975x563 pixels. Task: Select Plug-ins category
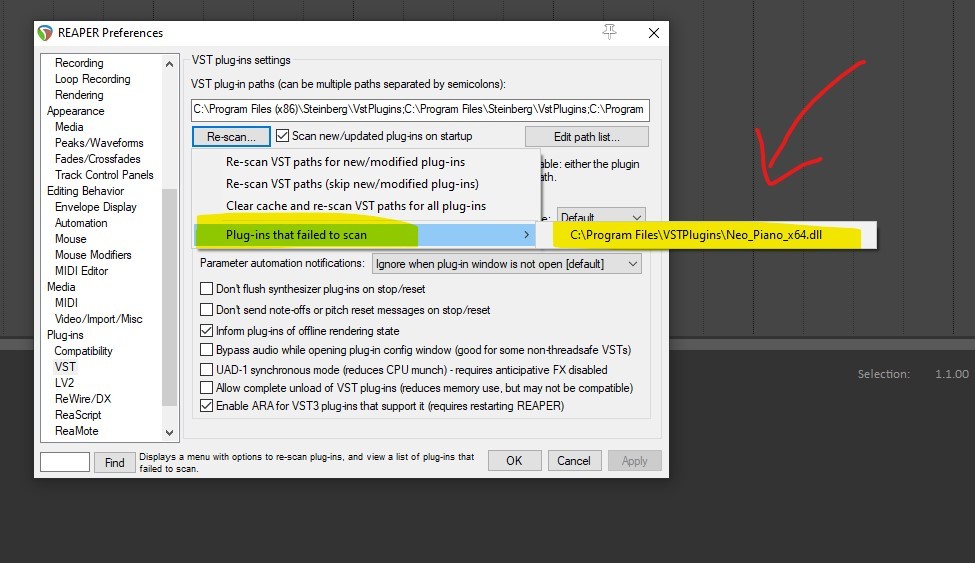pyautogui.click(x=65, y=335)
